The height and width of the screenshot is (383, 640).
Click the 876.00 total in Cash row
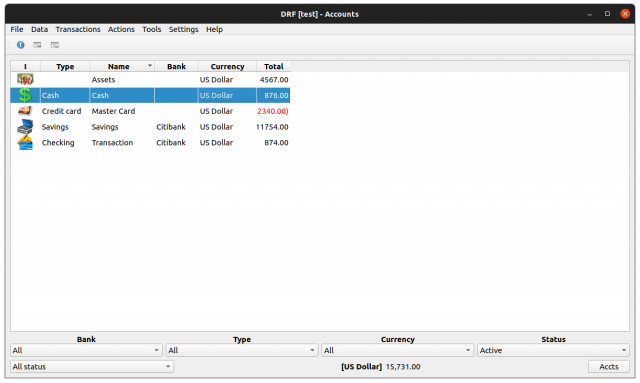[x=276, y=95]
